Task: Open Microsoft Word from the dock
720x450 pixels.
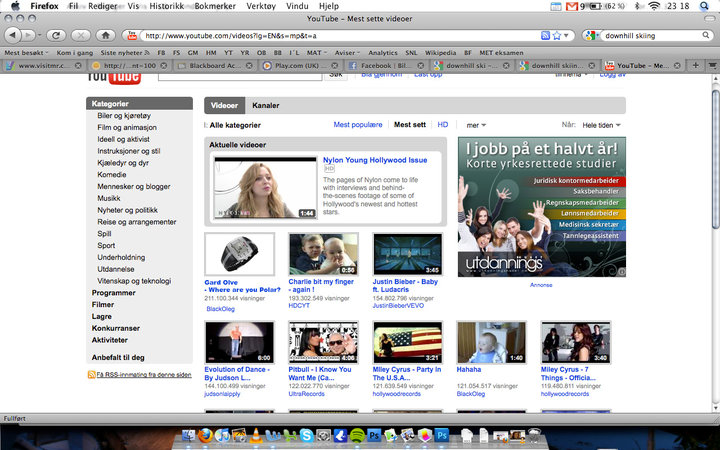Action: pyautogui.click(x=273, y=435)
